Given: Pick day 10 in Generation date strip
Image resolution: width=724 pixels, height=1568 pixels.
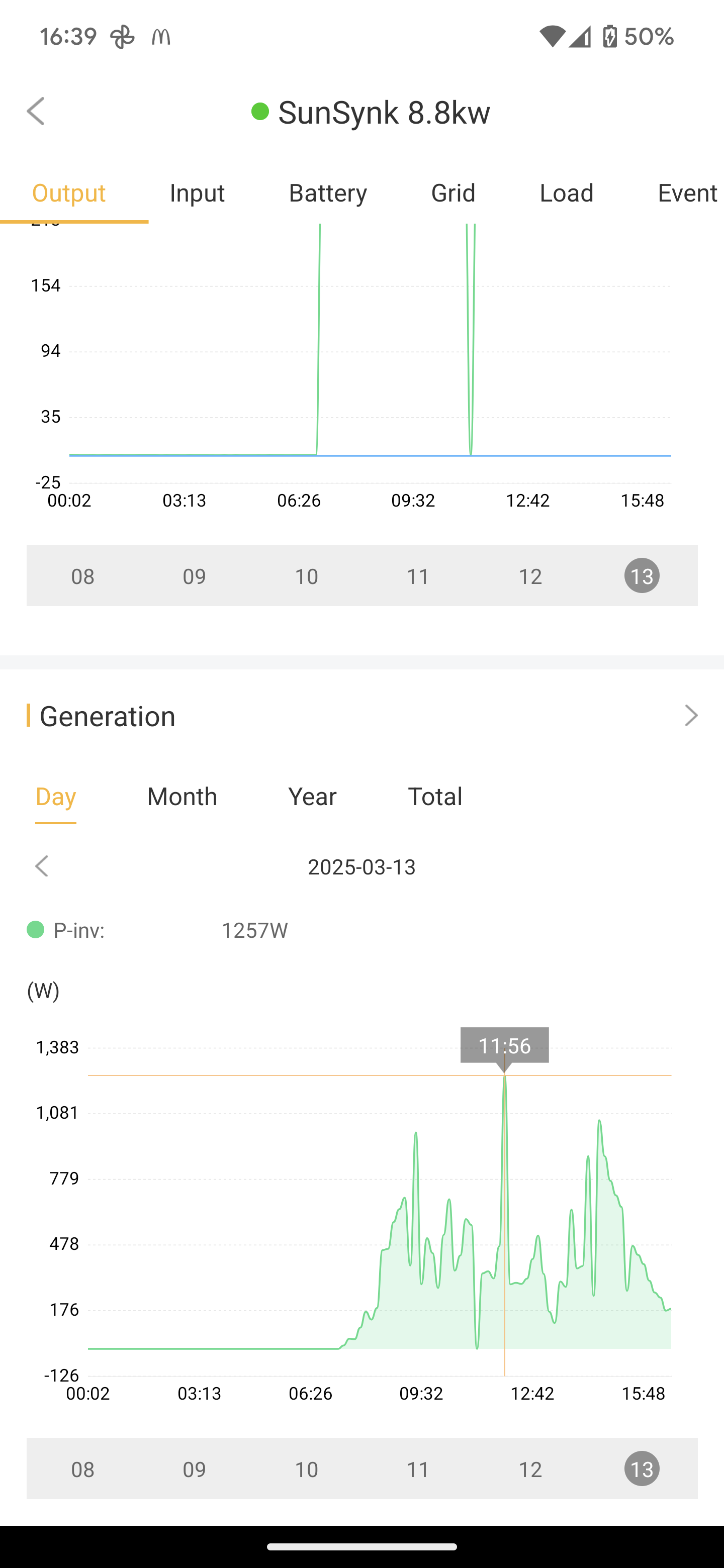Looking at the screenshot, I should [306, 1469].
